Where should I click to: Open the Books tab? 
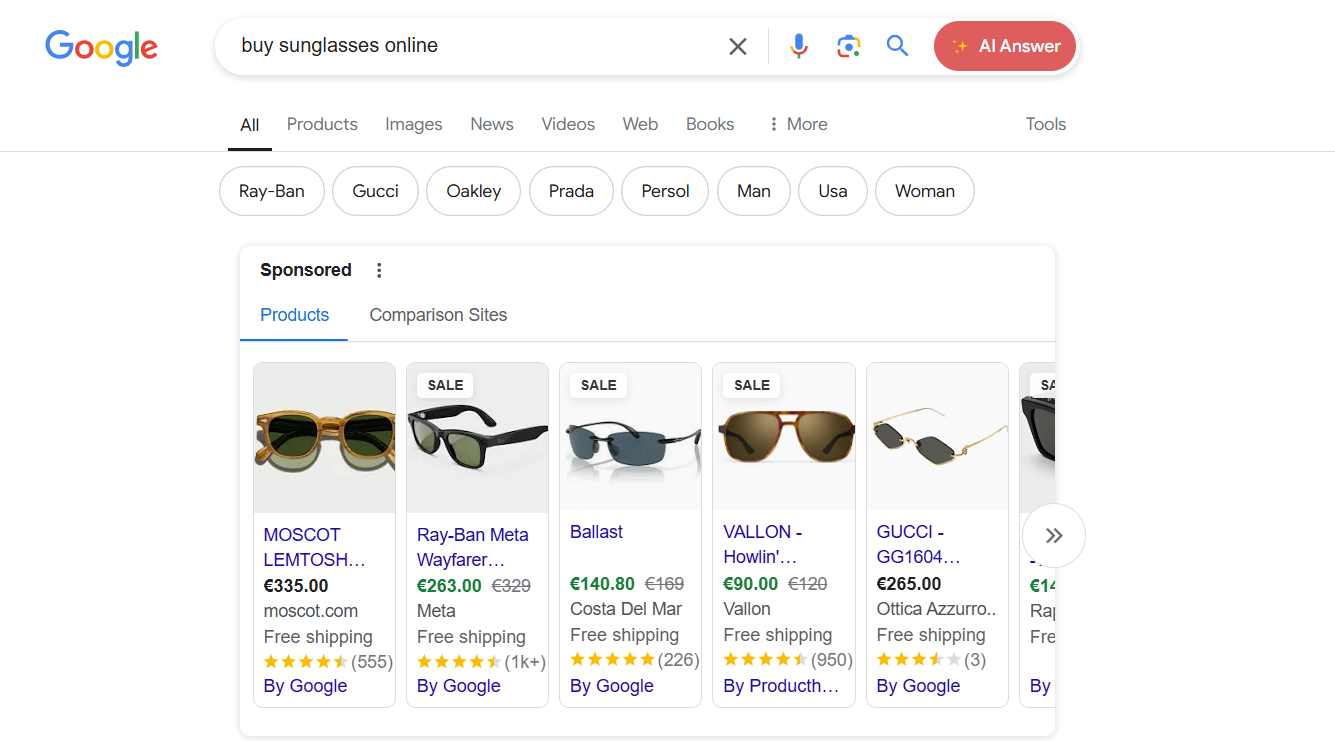(x=710, y=124)
